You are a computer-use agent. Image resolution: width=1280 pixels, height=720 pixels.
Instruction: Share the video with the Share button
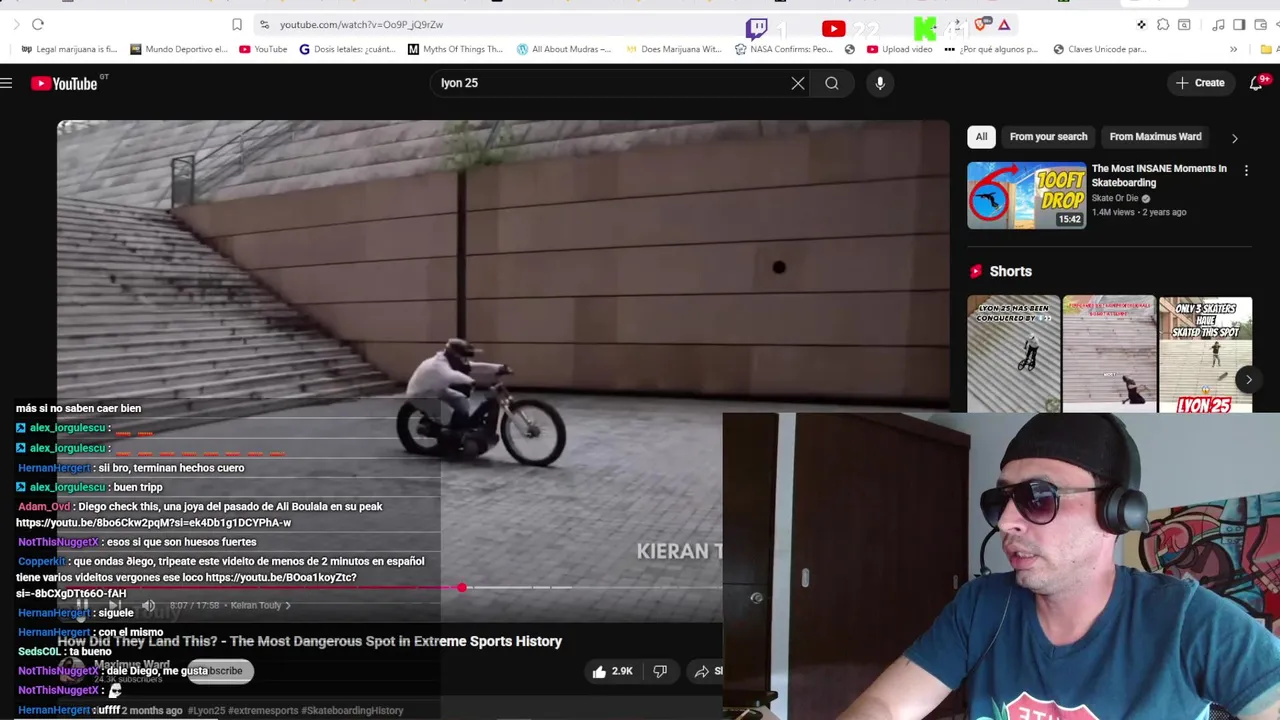pos(708,671)
